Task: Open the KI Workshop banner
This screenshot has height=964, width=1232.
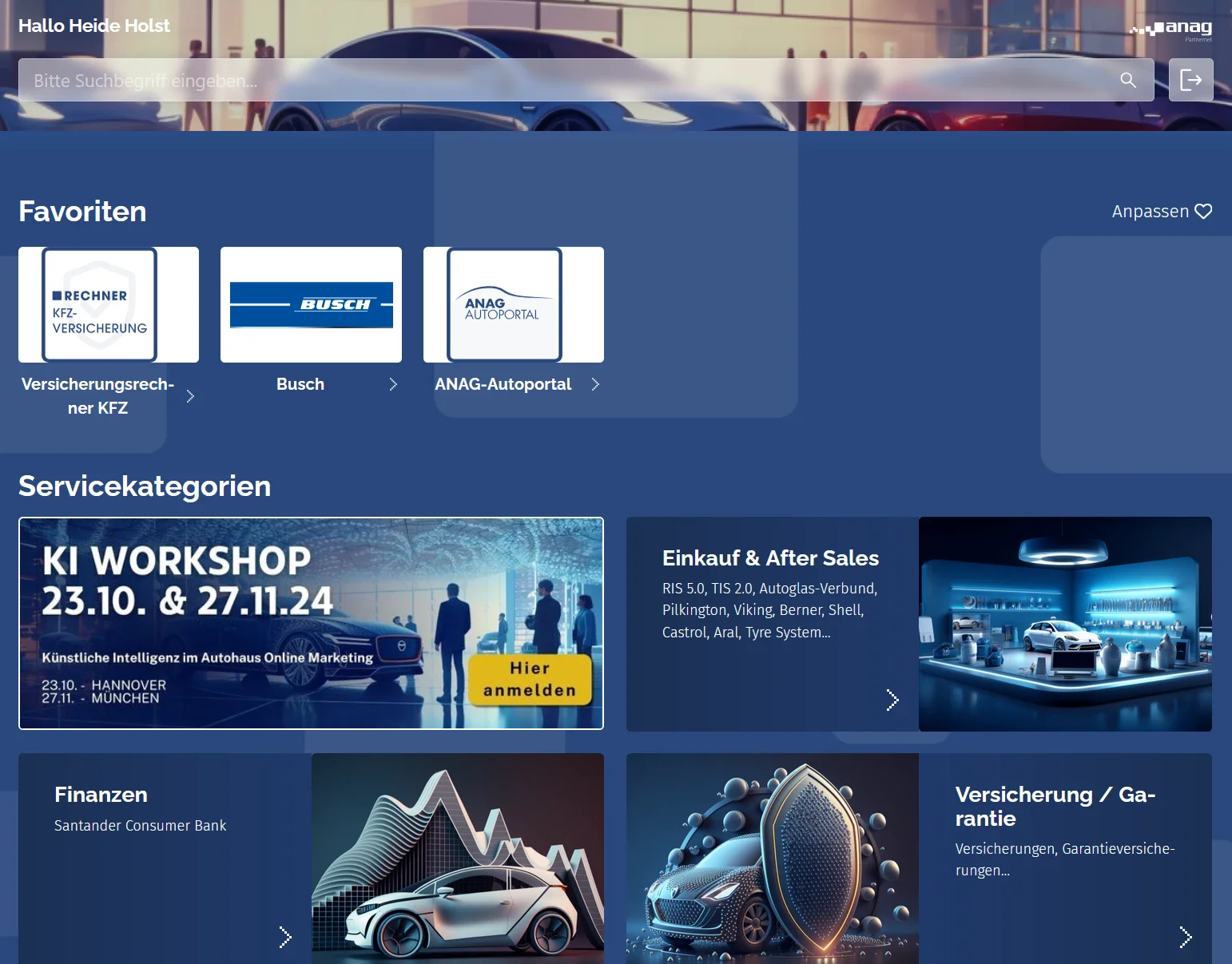Action: (311, 623)
